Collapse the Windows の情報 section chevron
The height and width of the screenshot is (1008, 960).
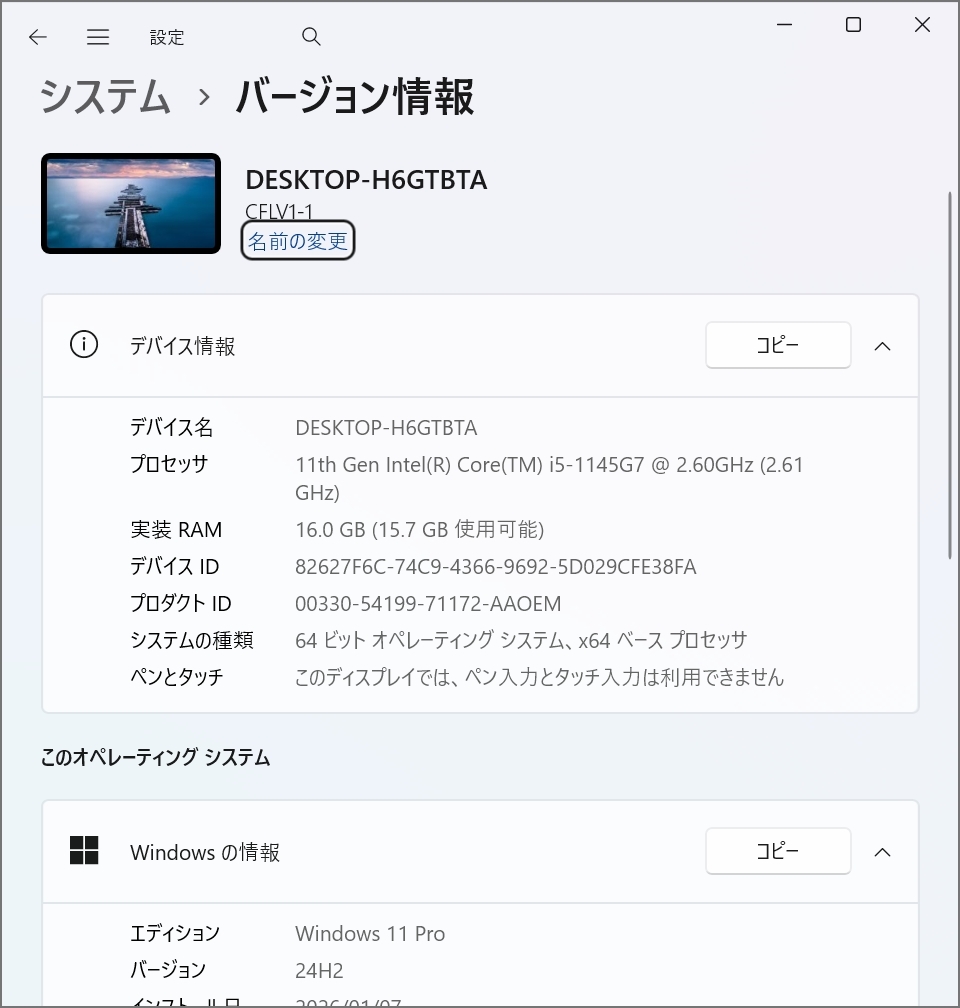882,851
